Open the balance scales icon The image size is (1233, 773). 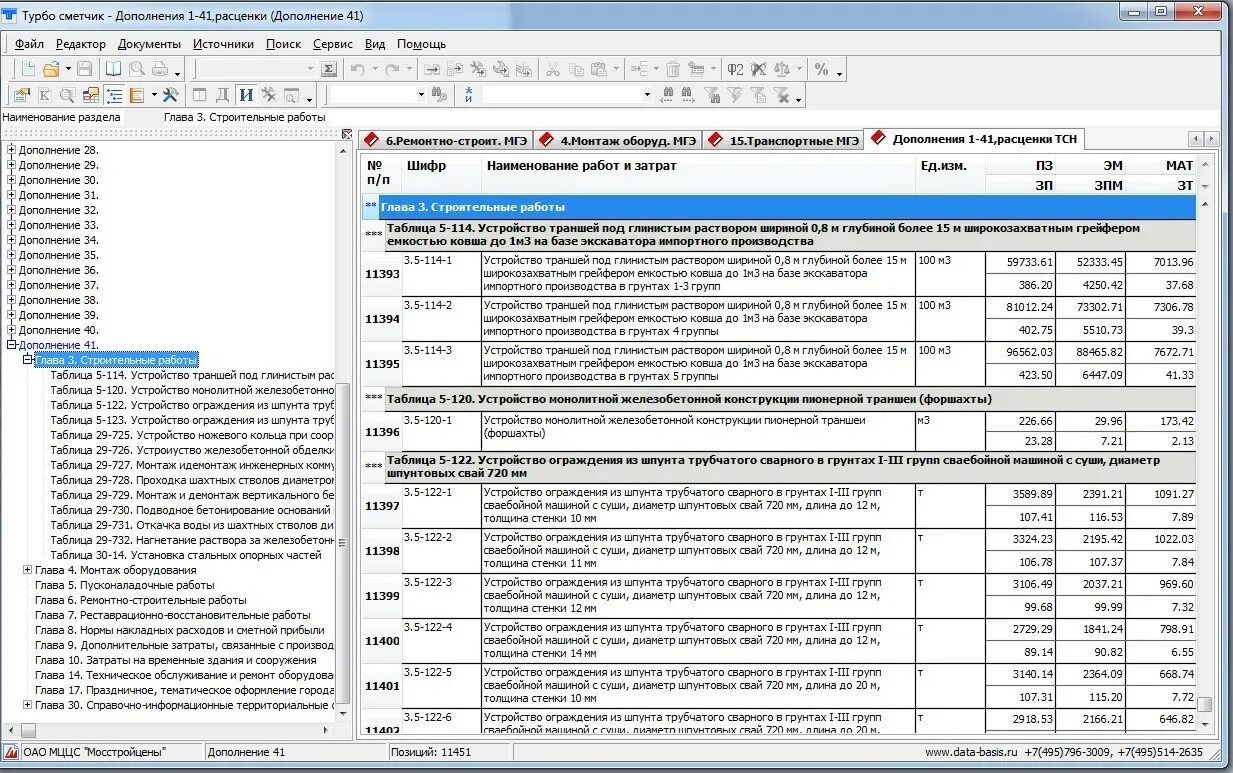pyautogui.click(x=782, y=69)
